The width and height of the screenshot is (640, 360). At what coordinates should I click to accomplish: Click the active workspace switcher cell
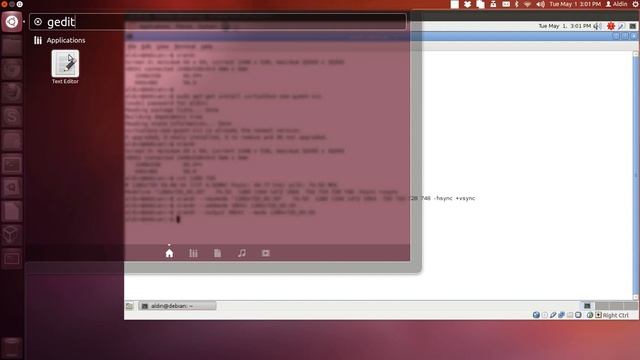point(587,306)
